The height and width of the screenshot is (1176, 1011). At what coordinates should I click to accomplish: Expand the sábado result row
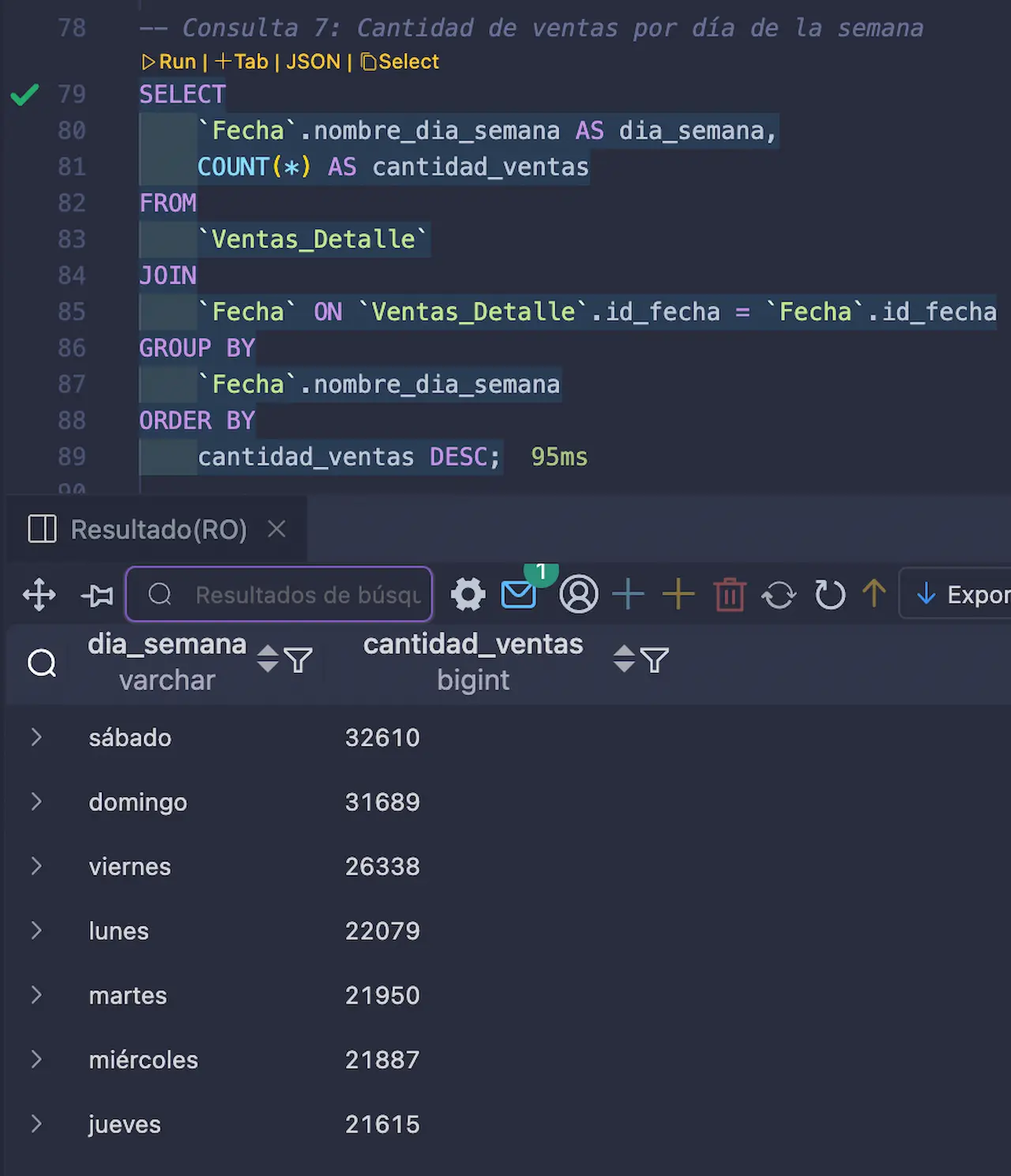point(36,738)
